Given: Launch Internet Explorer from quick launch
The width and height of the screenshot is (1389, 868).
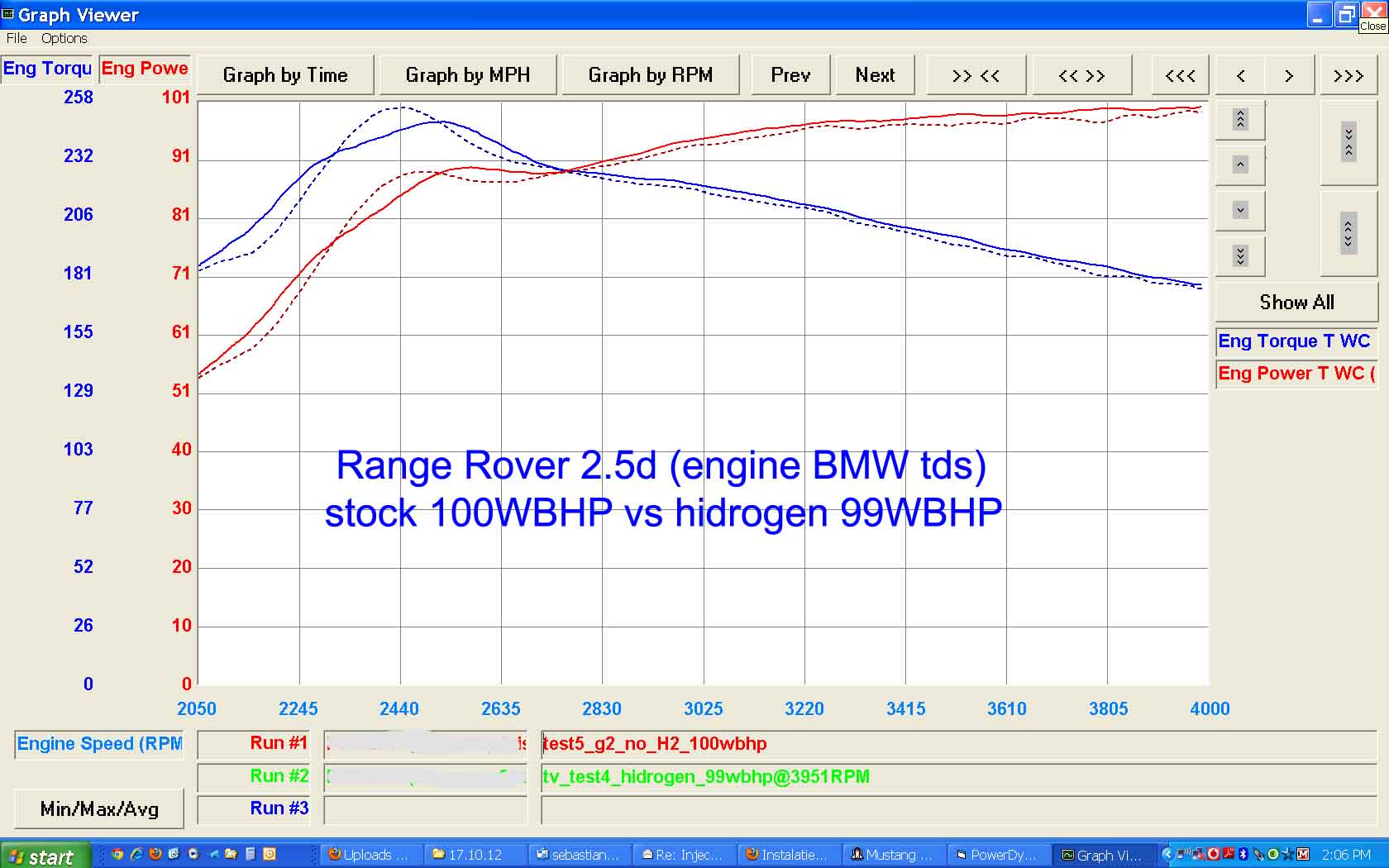Looking at the screenshot, I should pyautogui.click(x=136, y=855).
